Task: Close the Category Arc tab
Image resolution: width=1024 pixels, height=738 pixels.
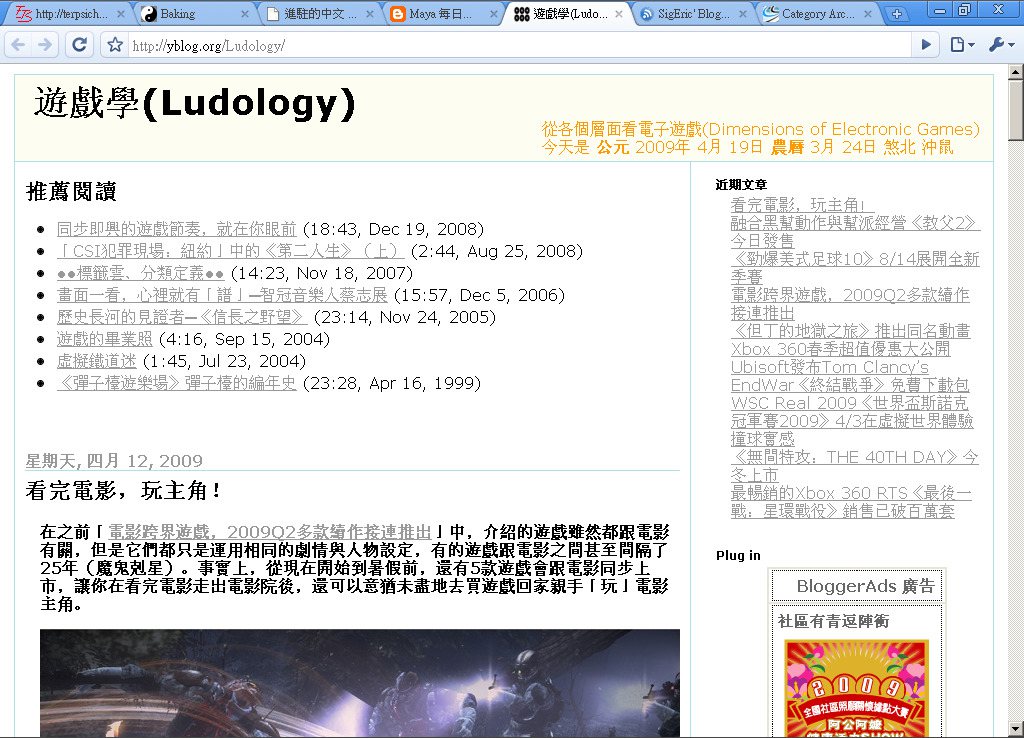Action: (868, 14)
